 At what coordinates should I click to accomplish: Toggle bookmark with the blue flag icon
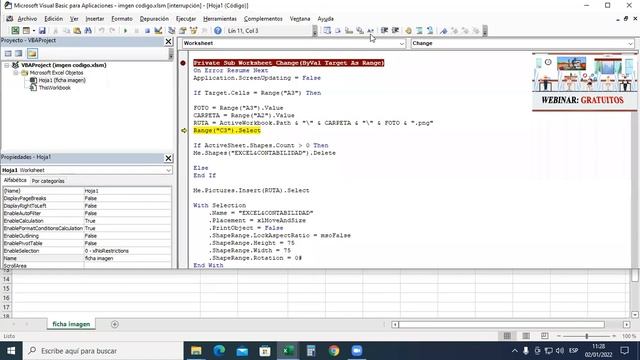(443, 31)
